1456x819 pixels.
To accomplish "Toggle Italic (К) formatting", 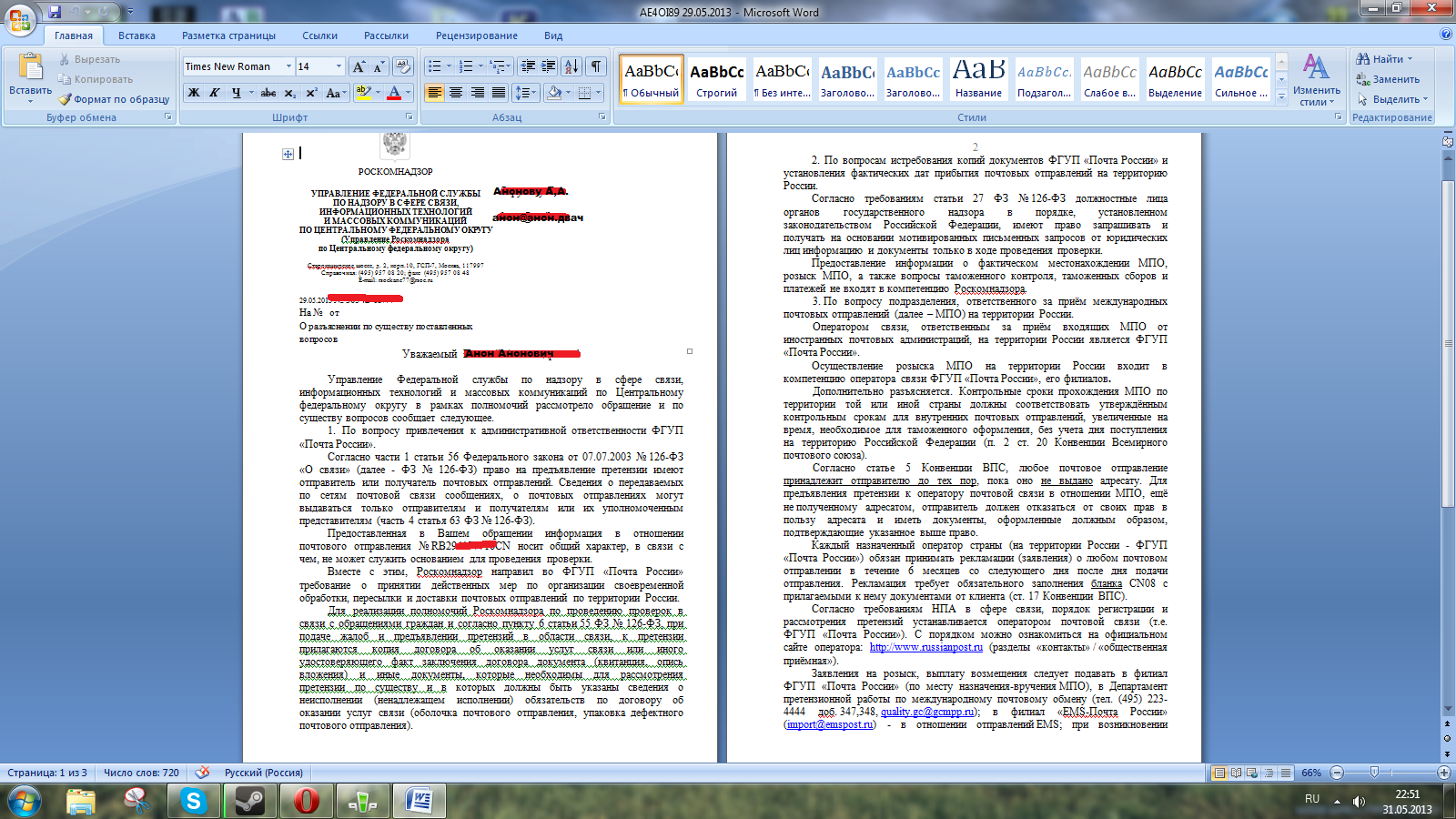I will click(214, 93).
